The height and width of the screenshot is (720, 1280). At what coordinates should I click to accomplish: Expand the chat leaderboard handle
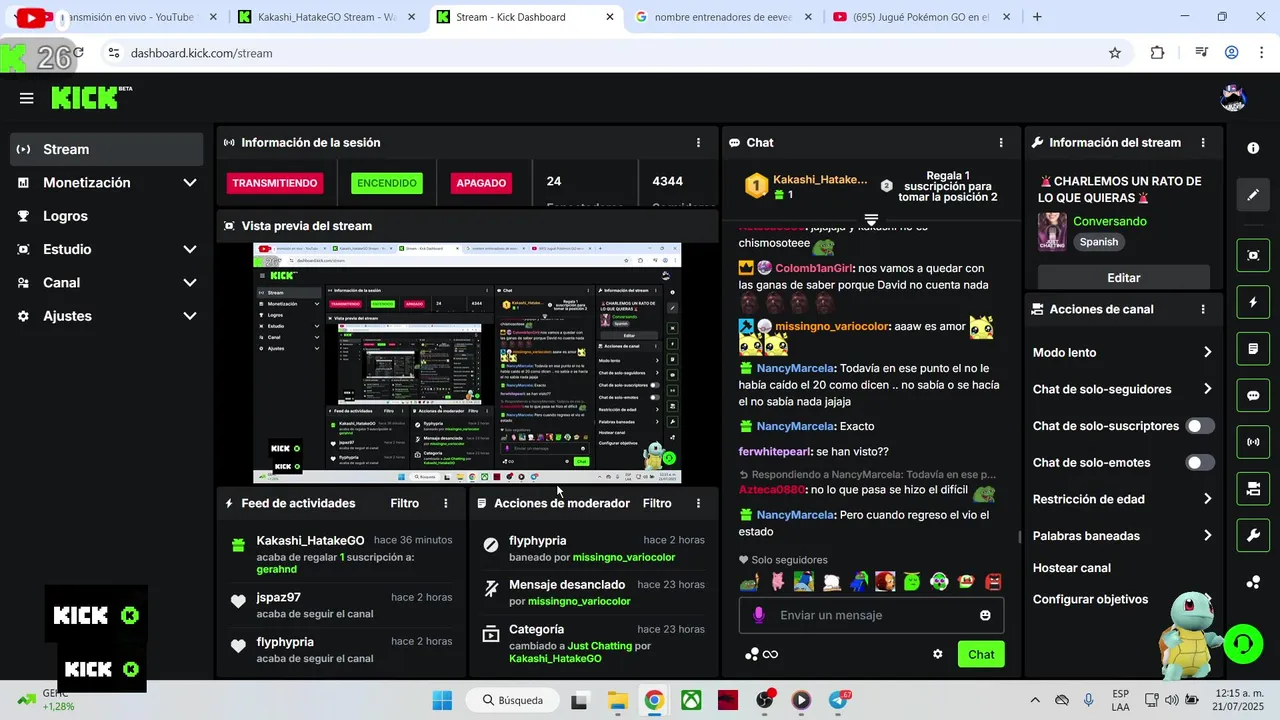pos(871,219)
